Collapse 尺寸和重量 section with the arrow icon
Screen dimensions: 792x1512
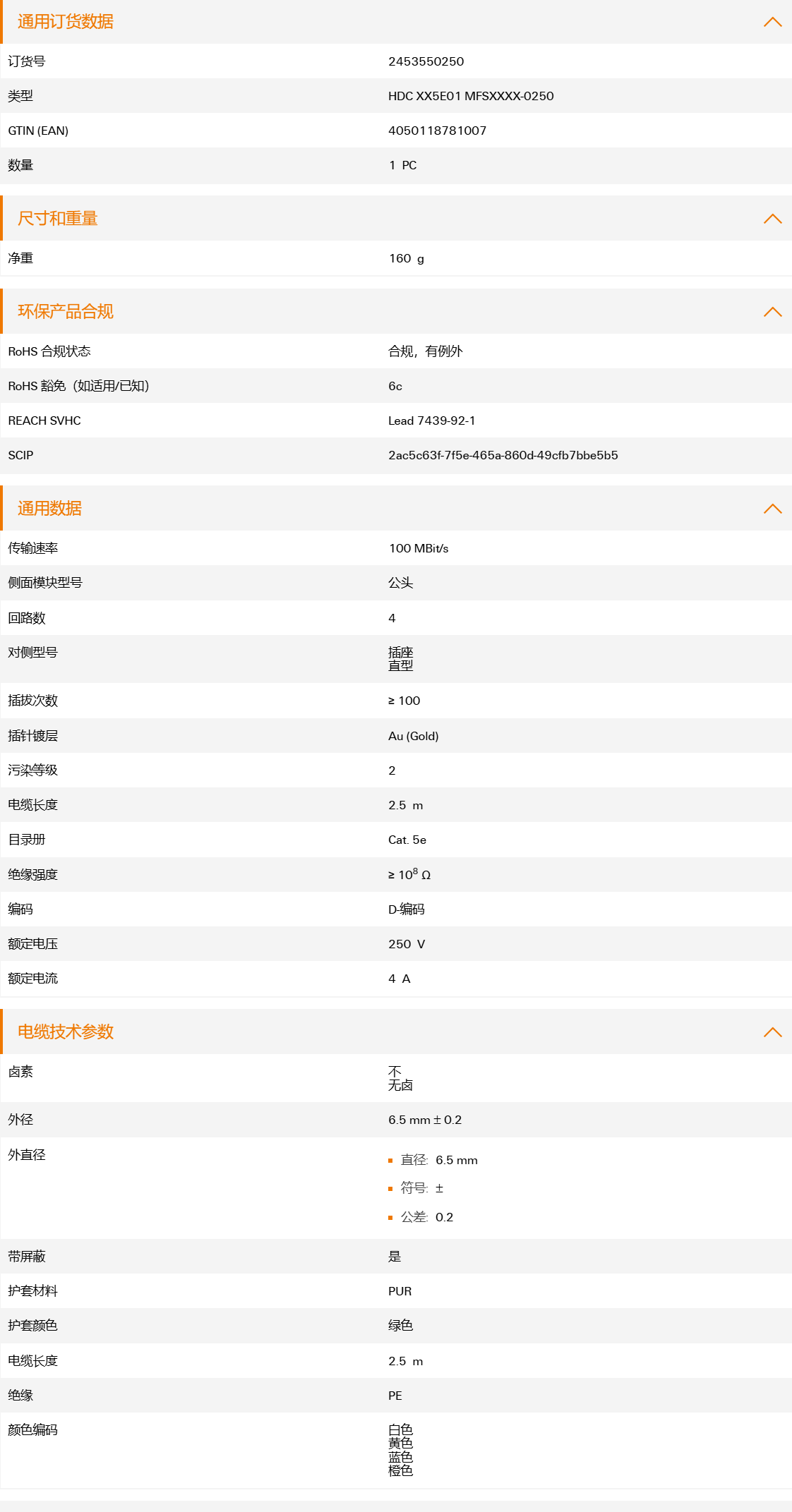(x=772, y=219)
